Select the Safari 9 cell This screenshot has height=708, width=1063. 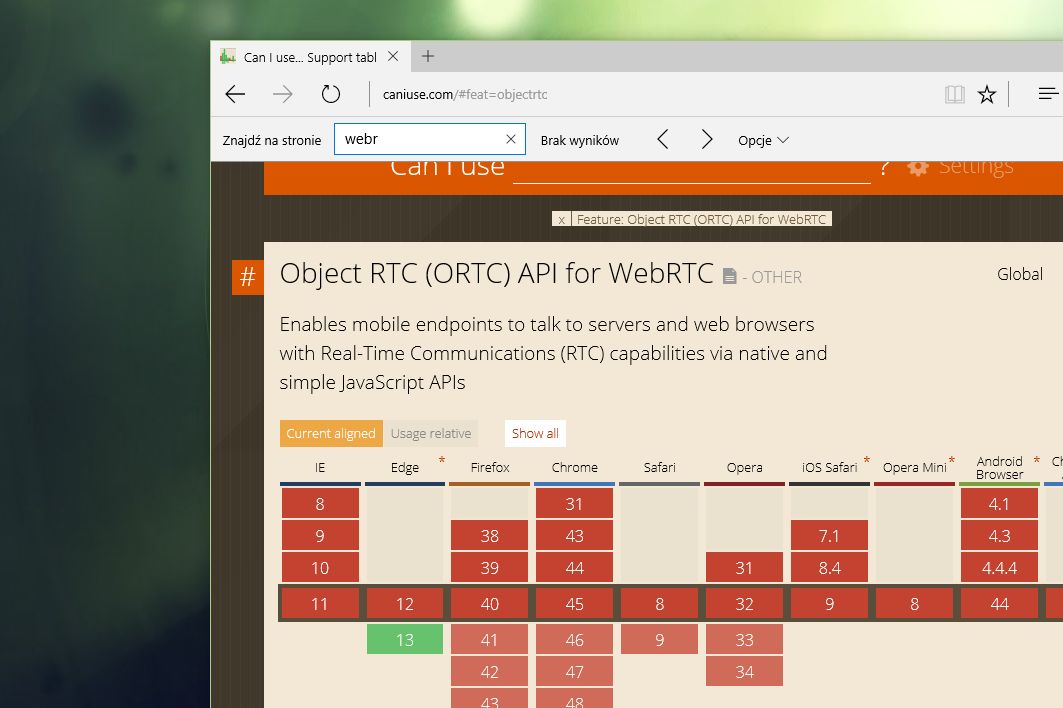pos(660,640)
